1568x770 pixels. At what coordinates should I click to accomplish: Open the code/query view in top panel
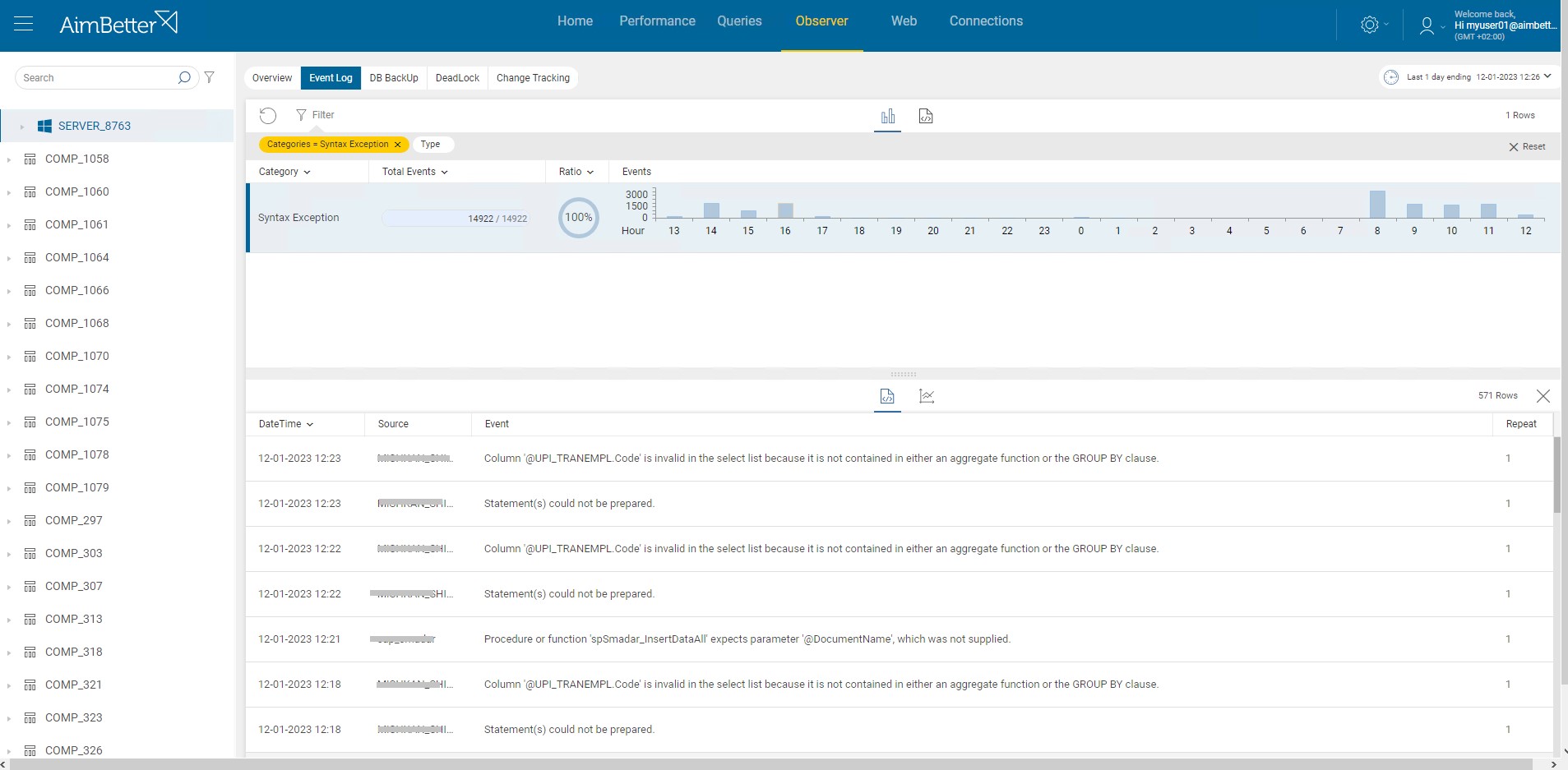(x=926, y=116)
